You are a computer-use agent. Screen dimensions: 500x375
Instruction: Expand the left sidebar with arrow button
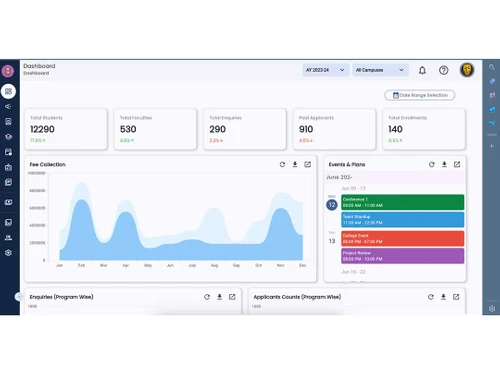point(18,296)
